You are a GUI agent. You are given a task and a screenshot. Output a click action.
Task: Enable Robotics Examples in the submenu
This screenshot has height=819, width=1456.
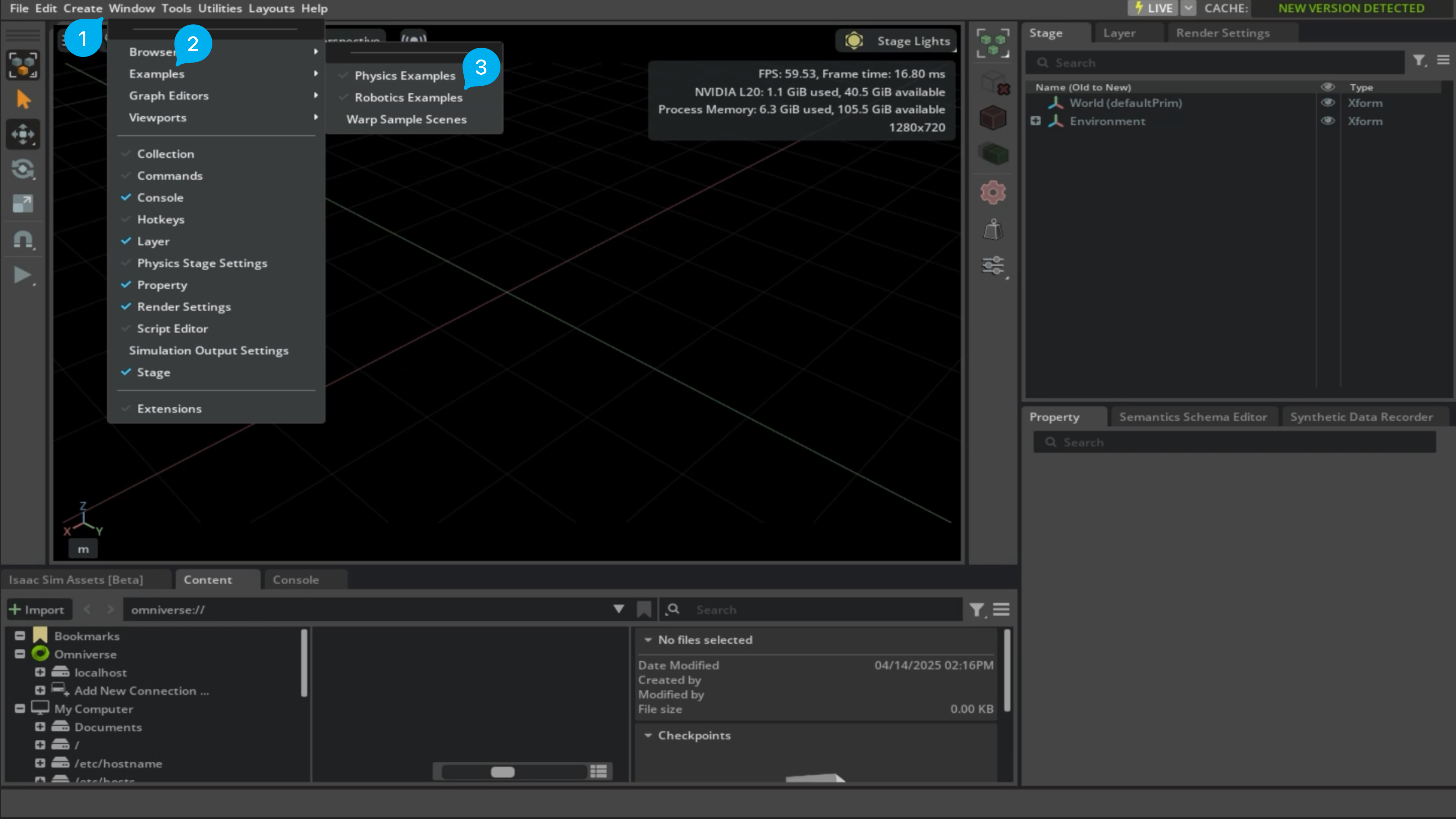coord(408,98)
